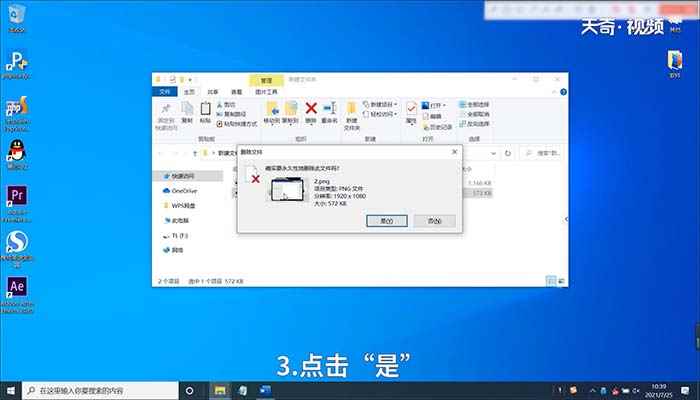Click the Recycle Bin desktop icon
The width and height of the screenshot is (700, 400).
pyautogui.click(x=17, y=18)
